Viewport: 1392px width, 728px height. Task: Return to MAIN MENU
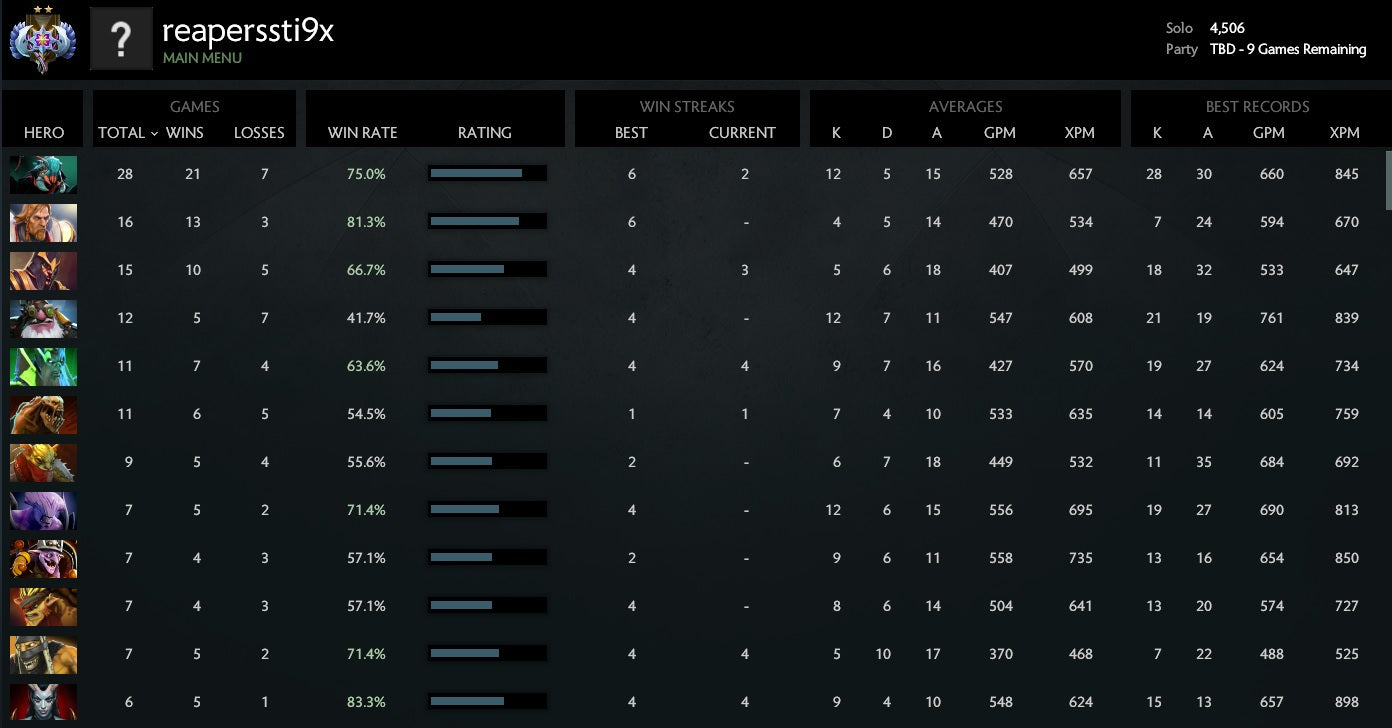(x=202, y=58)
